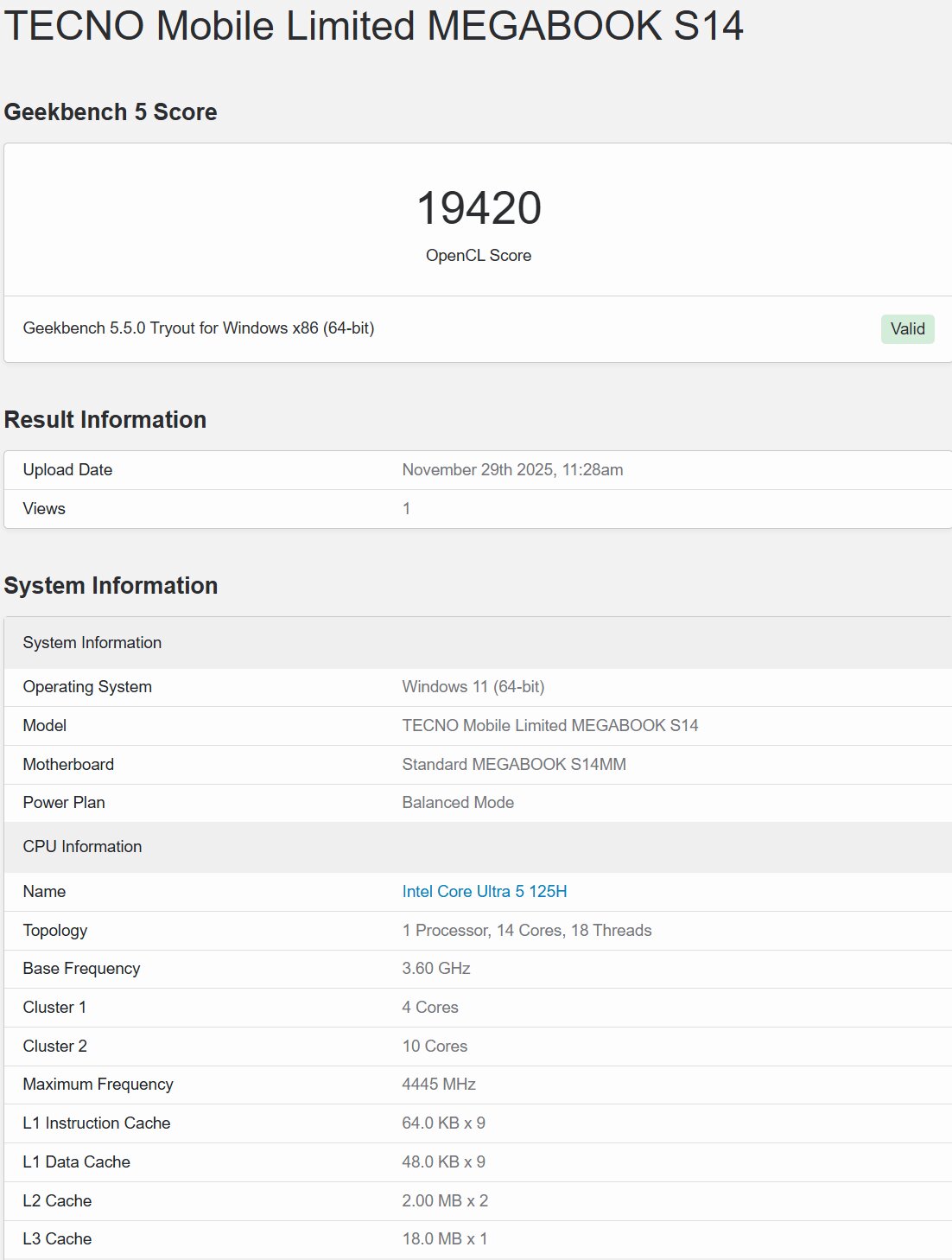The height and width of the screenshot is (1260, 952).
Task: Click the 18.0 MB L3 Cache value
Action: point(444,1238)
